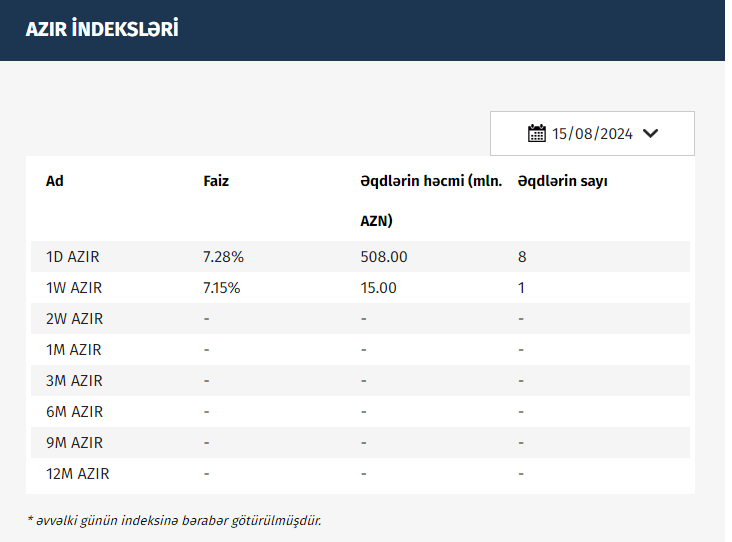Viewport: 732px width, 542px height.
Task: Expand the date dropdown chevron arrow
Action: click(650, 133)
